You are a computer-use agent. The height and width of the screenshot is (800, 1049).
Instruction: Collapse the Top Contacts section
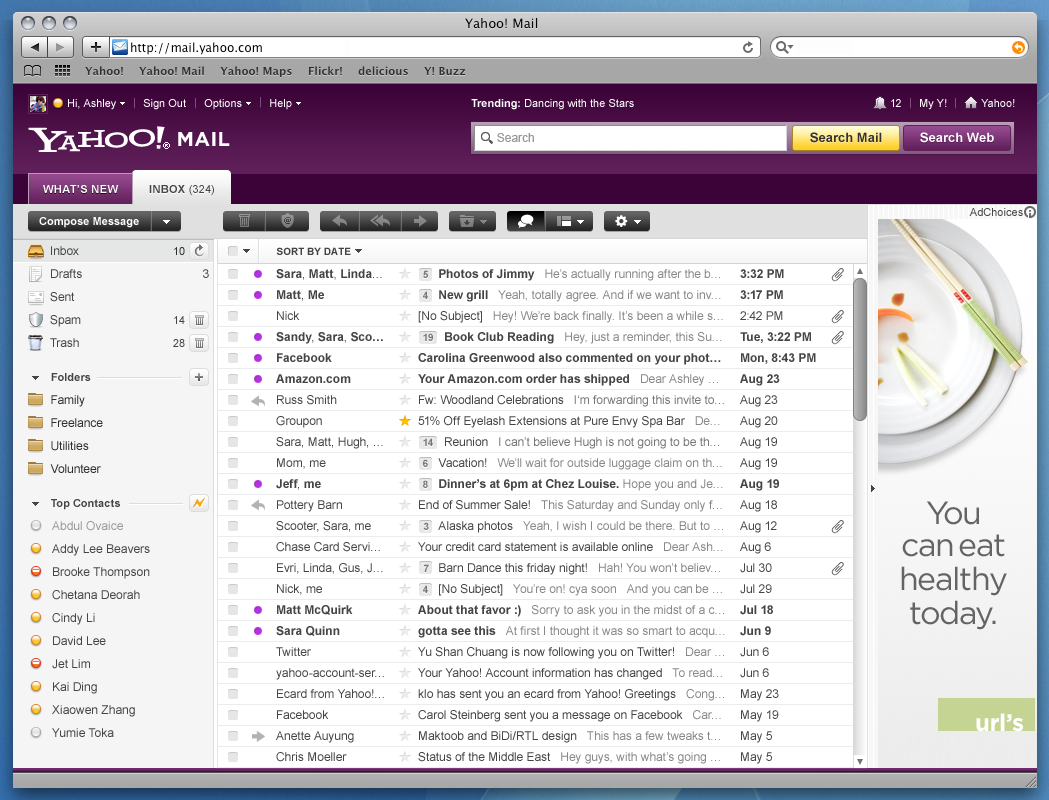point(35,504)
